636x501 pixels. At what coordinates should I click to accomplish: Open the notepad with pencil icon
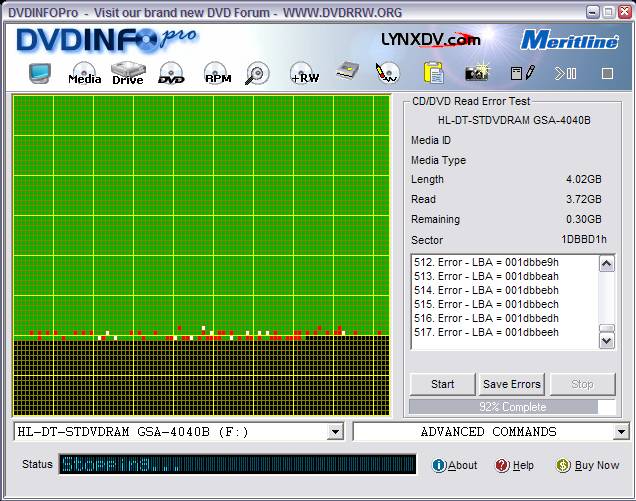pos(523,73)
